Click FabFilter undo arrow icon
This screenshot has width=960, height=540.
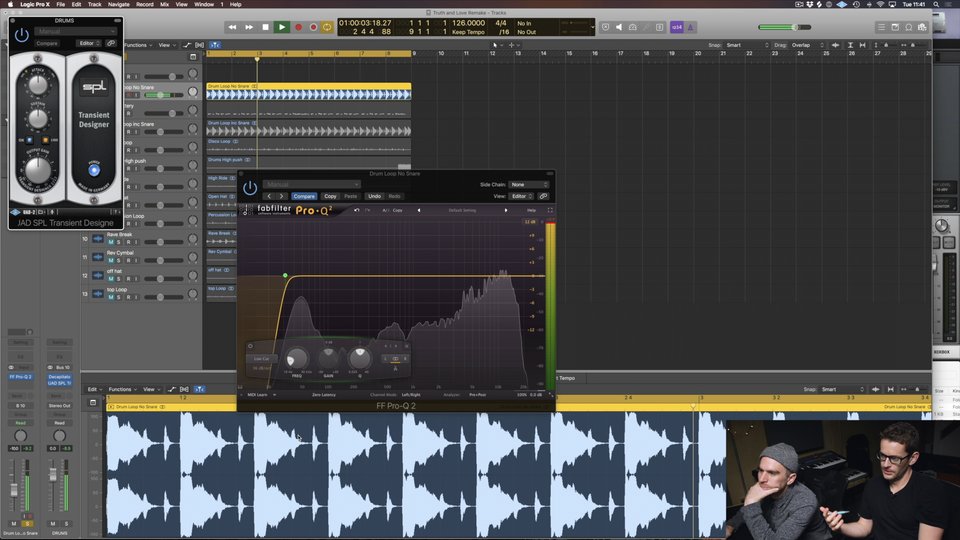[x=357, y=210]
